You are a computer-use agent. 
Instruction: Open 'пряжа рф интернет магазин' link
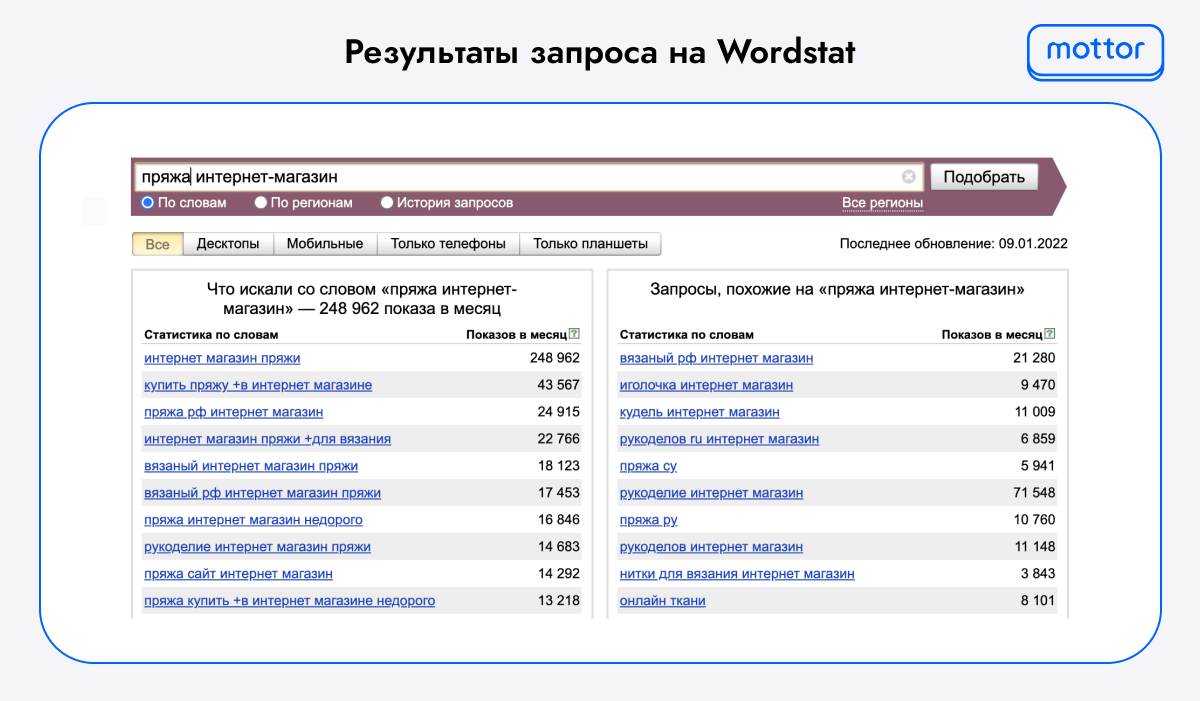tap(234, 412)
